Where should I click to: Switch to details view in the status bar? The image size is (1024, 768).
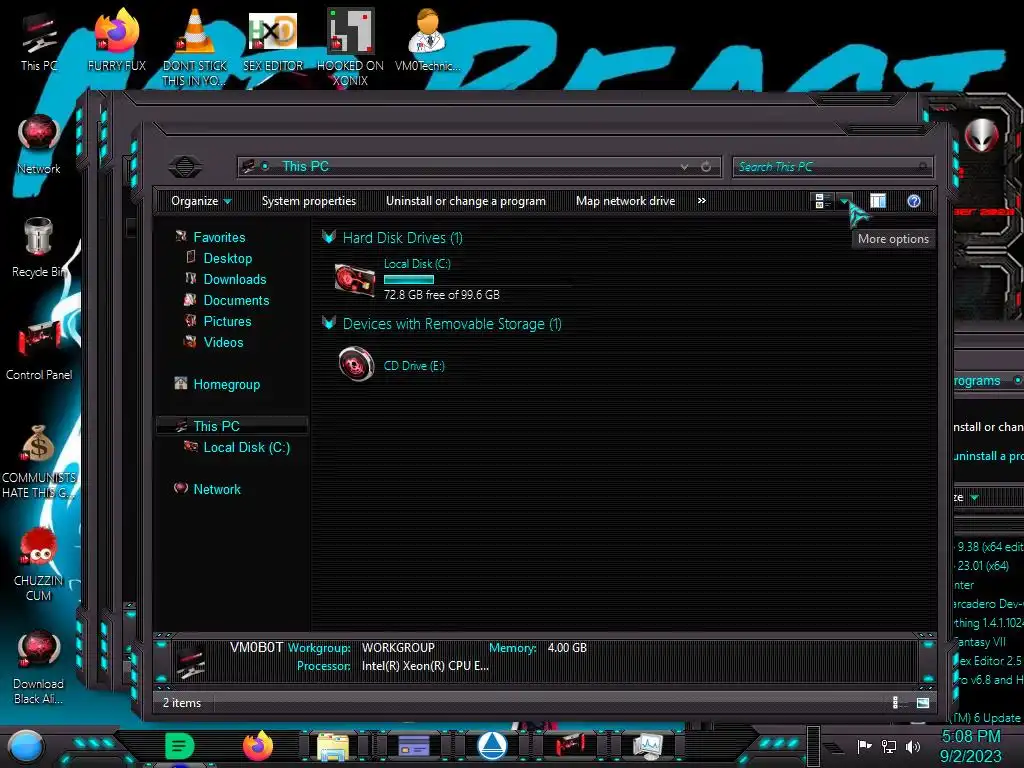click(899, 703)
